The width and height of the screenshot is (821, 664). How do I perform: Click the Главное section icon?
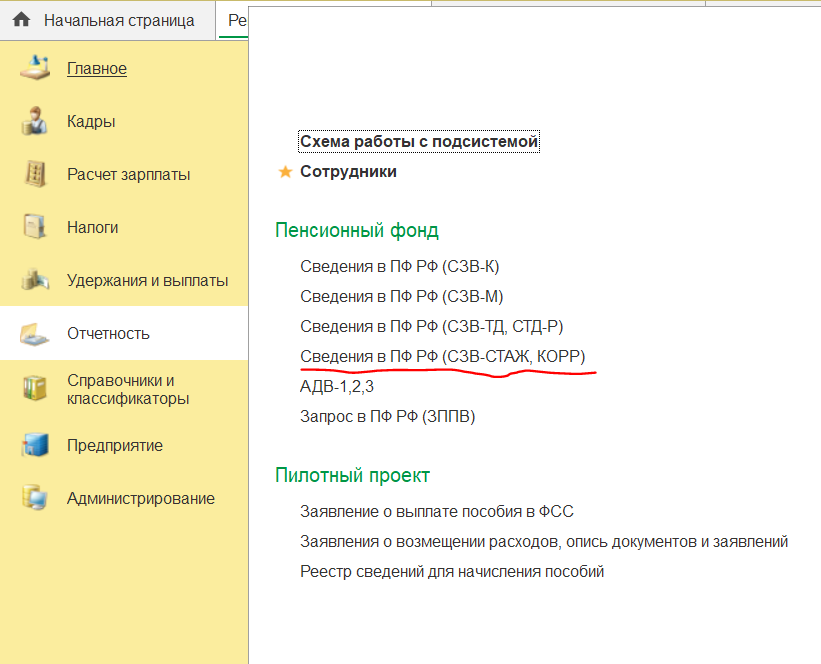pyautogui.click(x=35, y=68)
